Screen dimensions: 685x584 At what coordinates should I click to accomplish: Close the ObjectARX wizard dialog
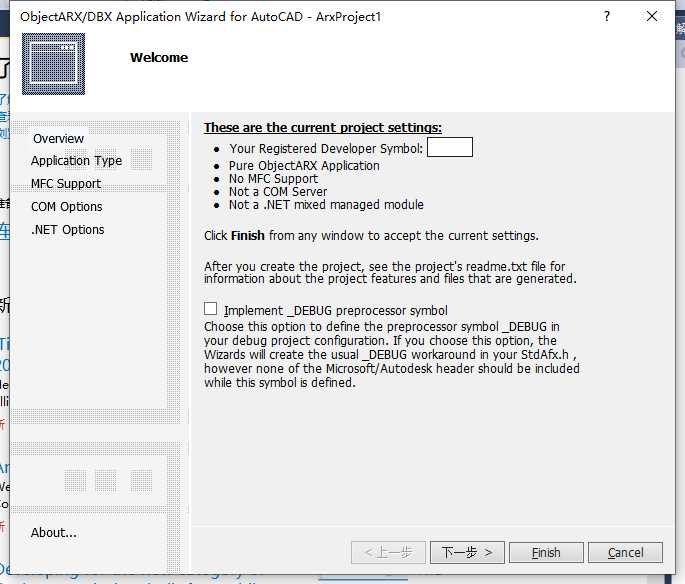[x=652, y=17]
